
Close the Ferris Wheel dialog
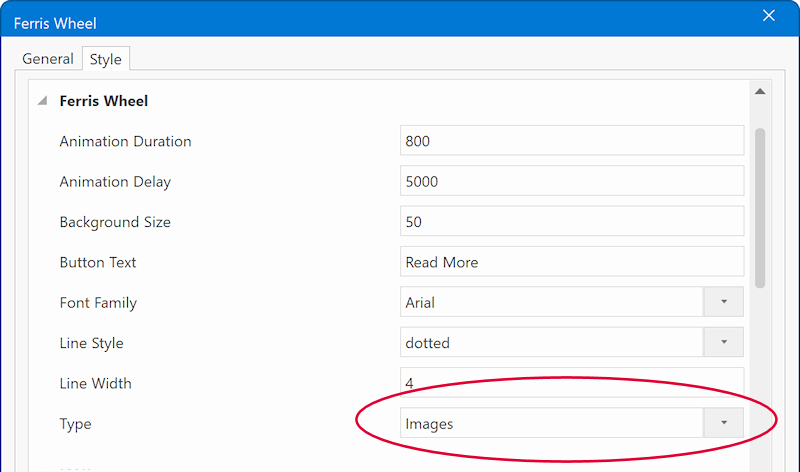769,16
